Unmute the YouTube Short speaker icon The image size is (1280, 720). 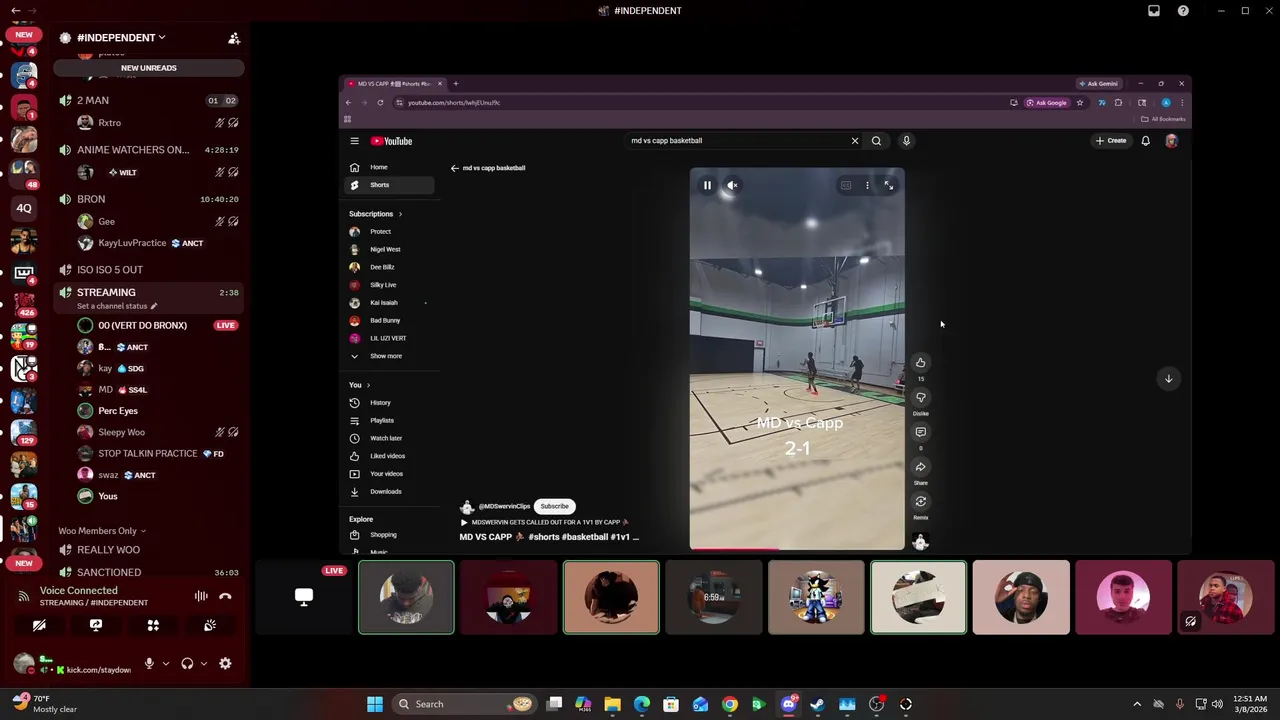tap(733, 185)
